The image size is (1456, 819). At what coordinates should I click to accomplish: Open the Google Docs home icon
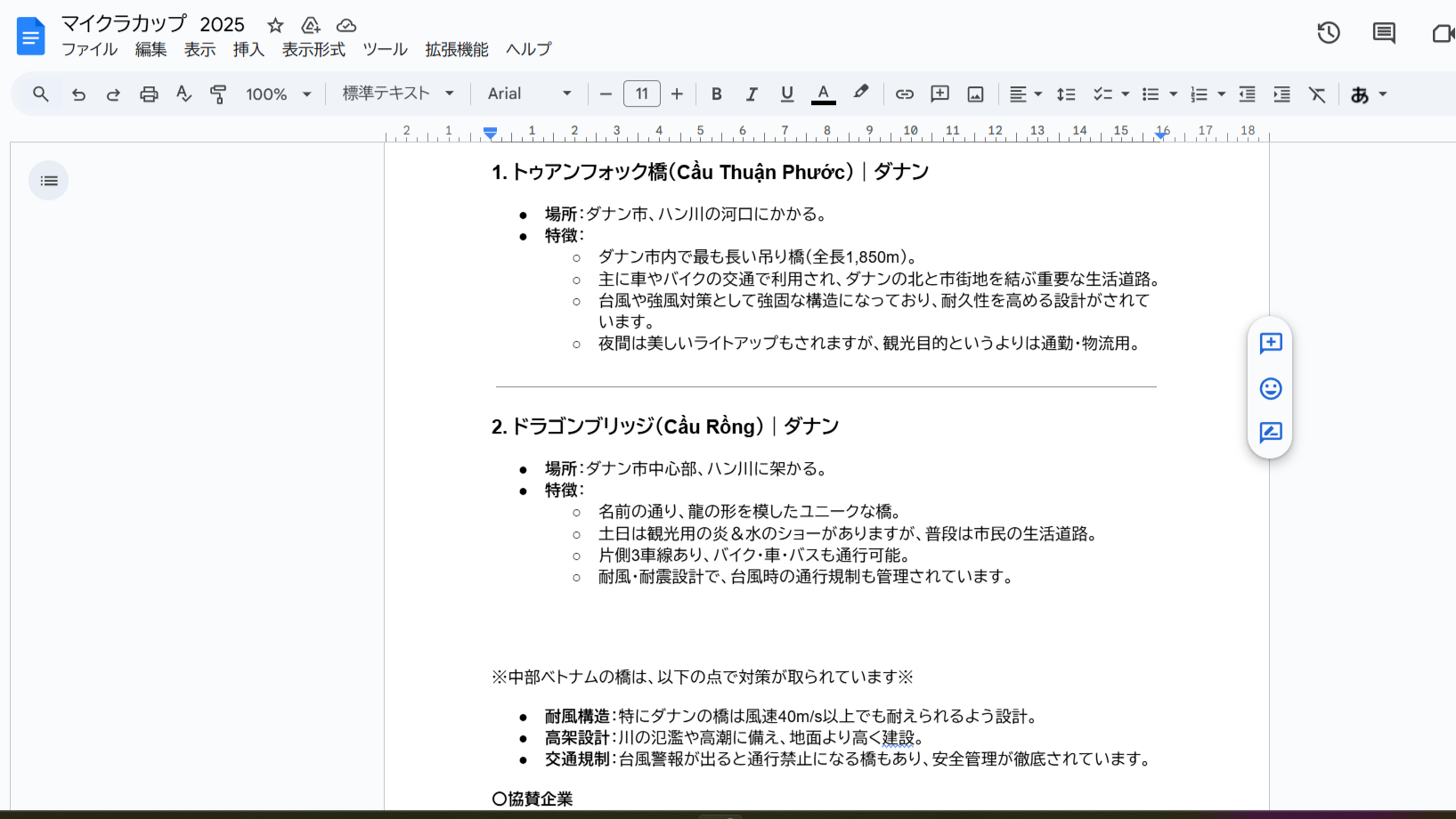coord(30,36)
